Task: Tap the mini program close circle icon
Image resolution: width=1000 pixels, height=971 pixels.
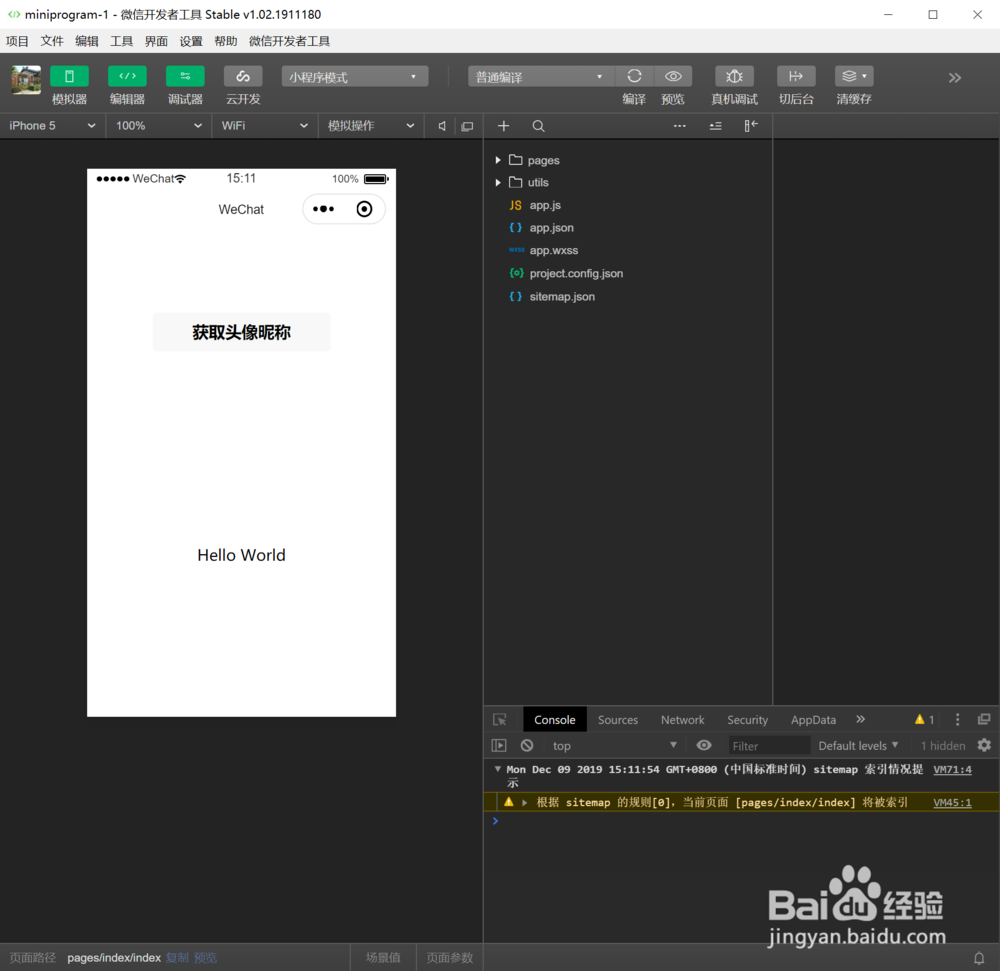Action: click(x=364, y=209)
